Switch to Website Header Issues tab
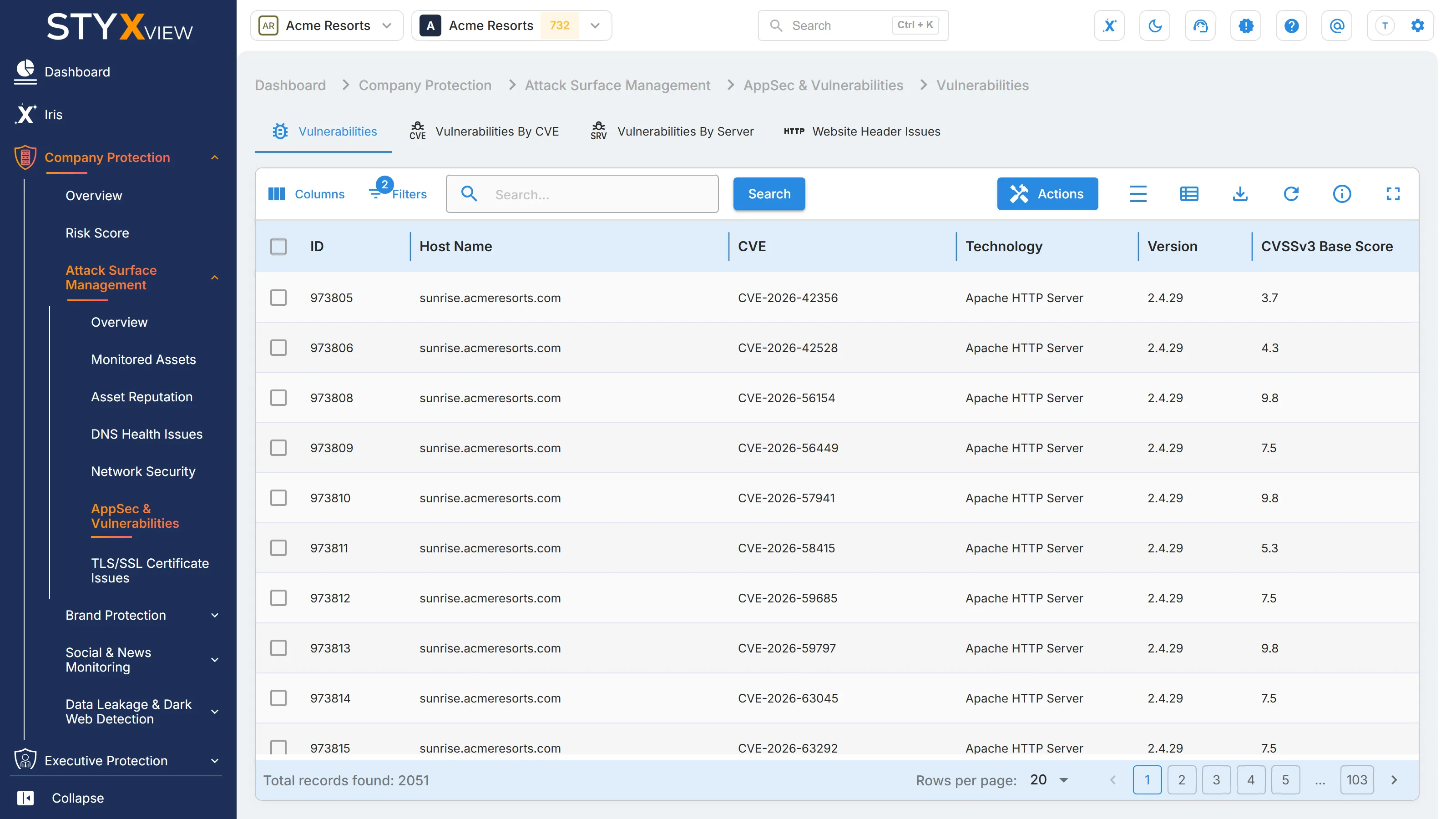Viewport: 1456px width, 819px height. 861,131
